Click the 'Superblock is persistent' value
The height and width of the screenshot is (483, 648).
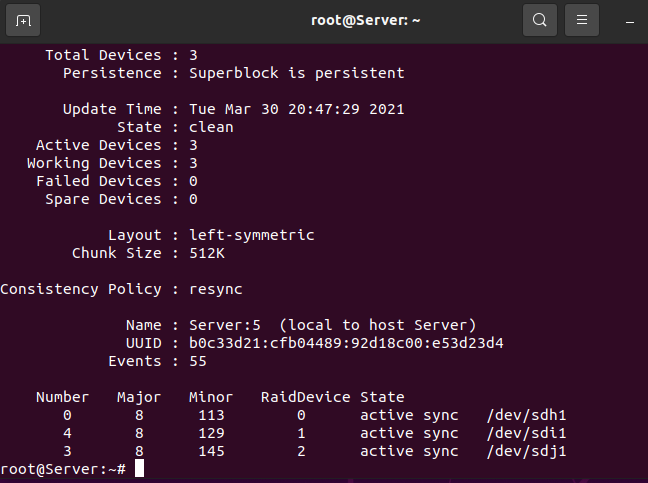tap(297, 73)
